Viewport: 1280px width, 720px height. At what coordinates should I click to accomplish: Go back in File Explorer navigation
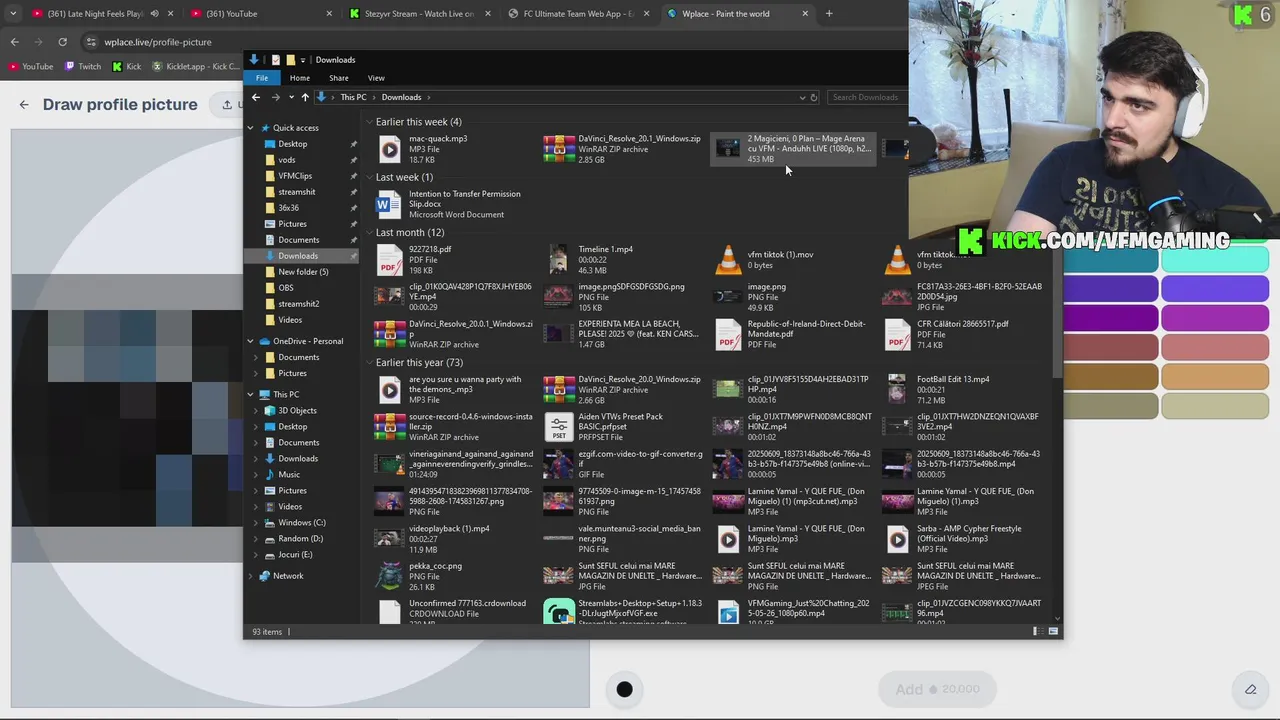pyautogui.click(x=256, y=97)
